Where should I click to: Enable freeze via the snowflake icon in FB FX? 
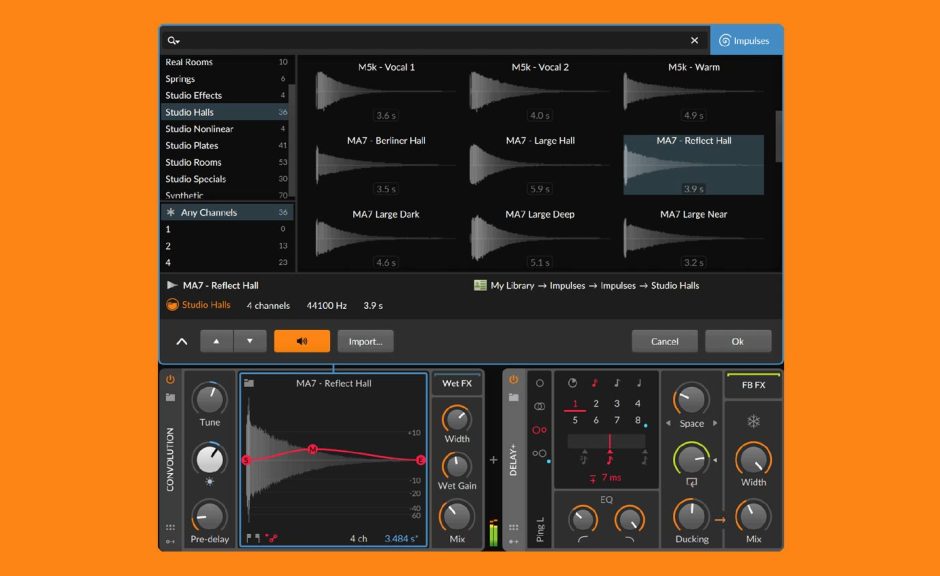pyautogui.click(x=751, y=421)
